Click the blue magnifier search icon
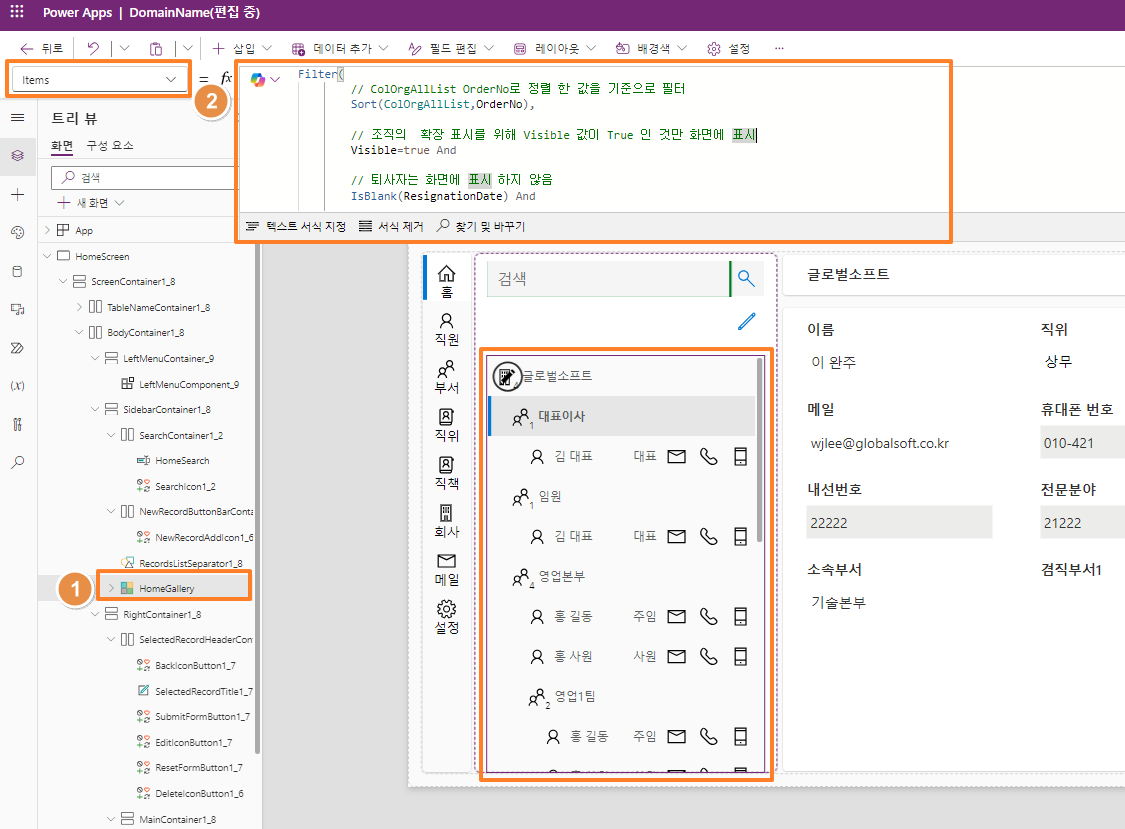The width and height of the screenshot is (1125, 829). pyautogui.click(x=746, y=278)
